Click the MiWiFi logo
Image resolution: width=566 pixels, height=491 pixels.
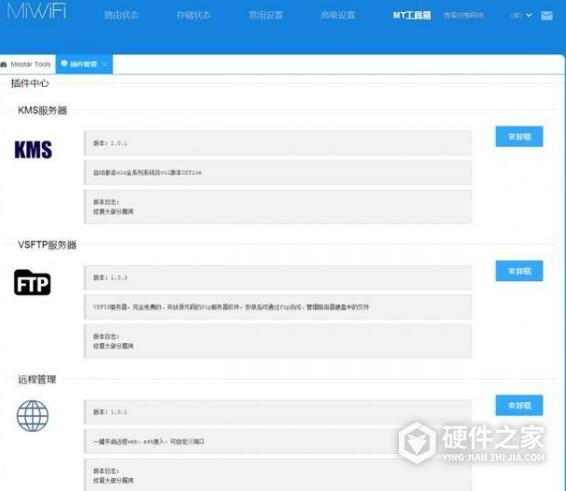[x=37, y=10]
